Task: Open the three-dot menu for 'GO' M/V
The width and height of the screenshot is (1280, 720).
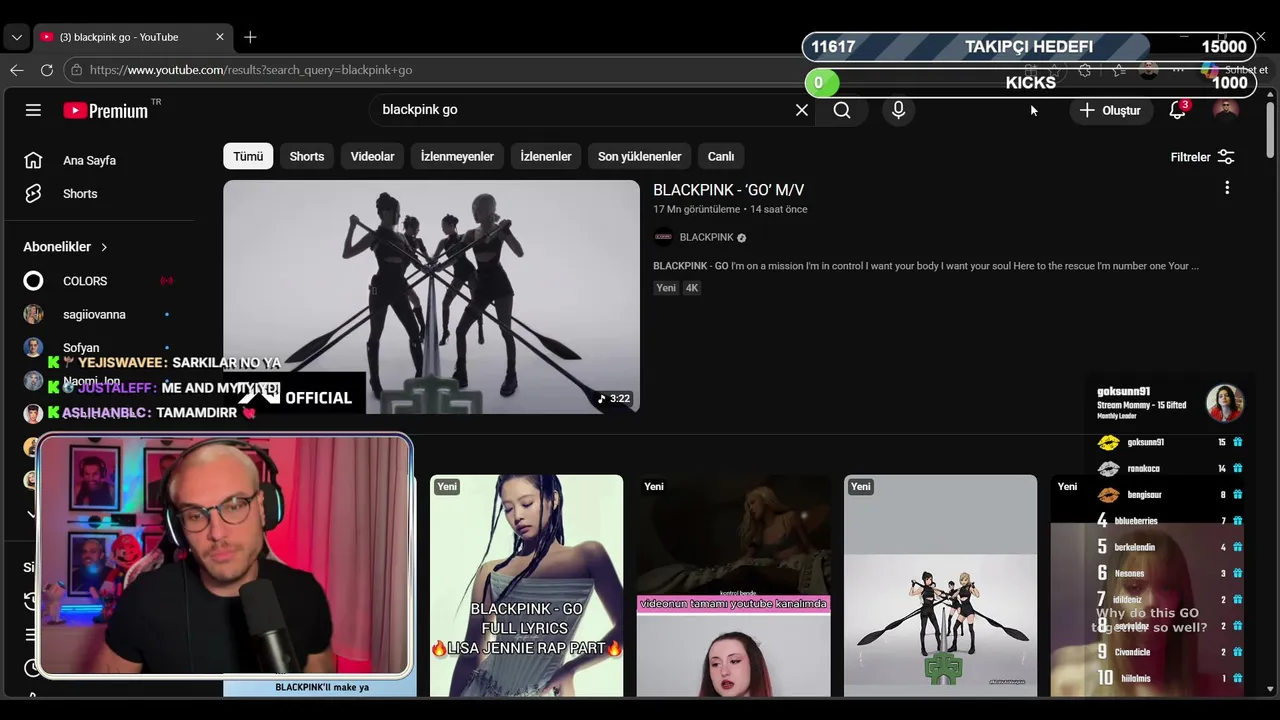Action: 1227,188
